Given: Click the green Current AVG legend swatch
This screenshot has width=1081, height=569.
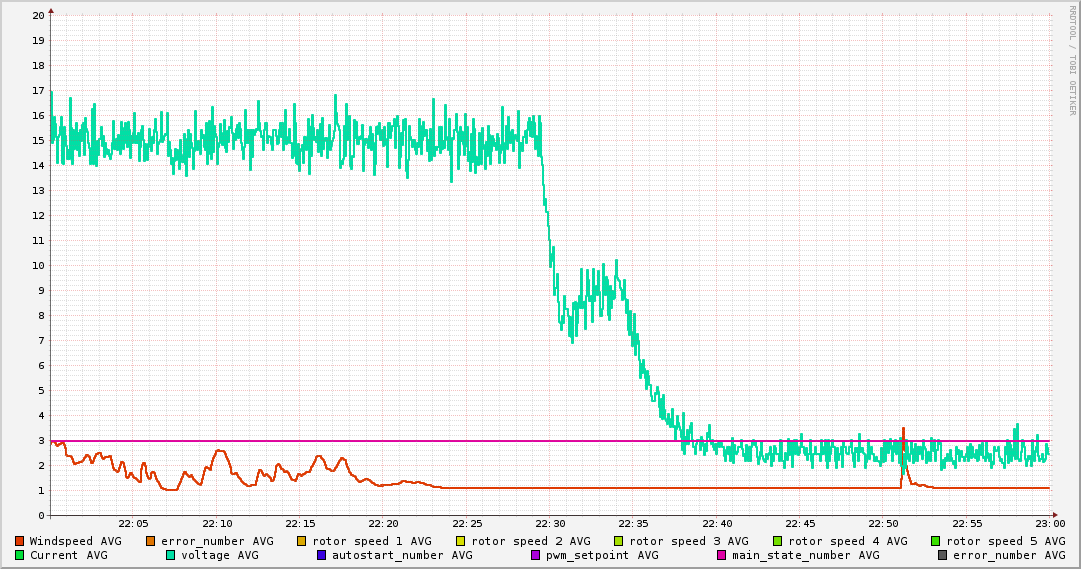Looking at the screenshot, I should click(20, 555).
